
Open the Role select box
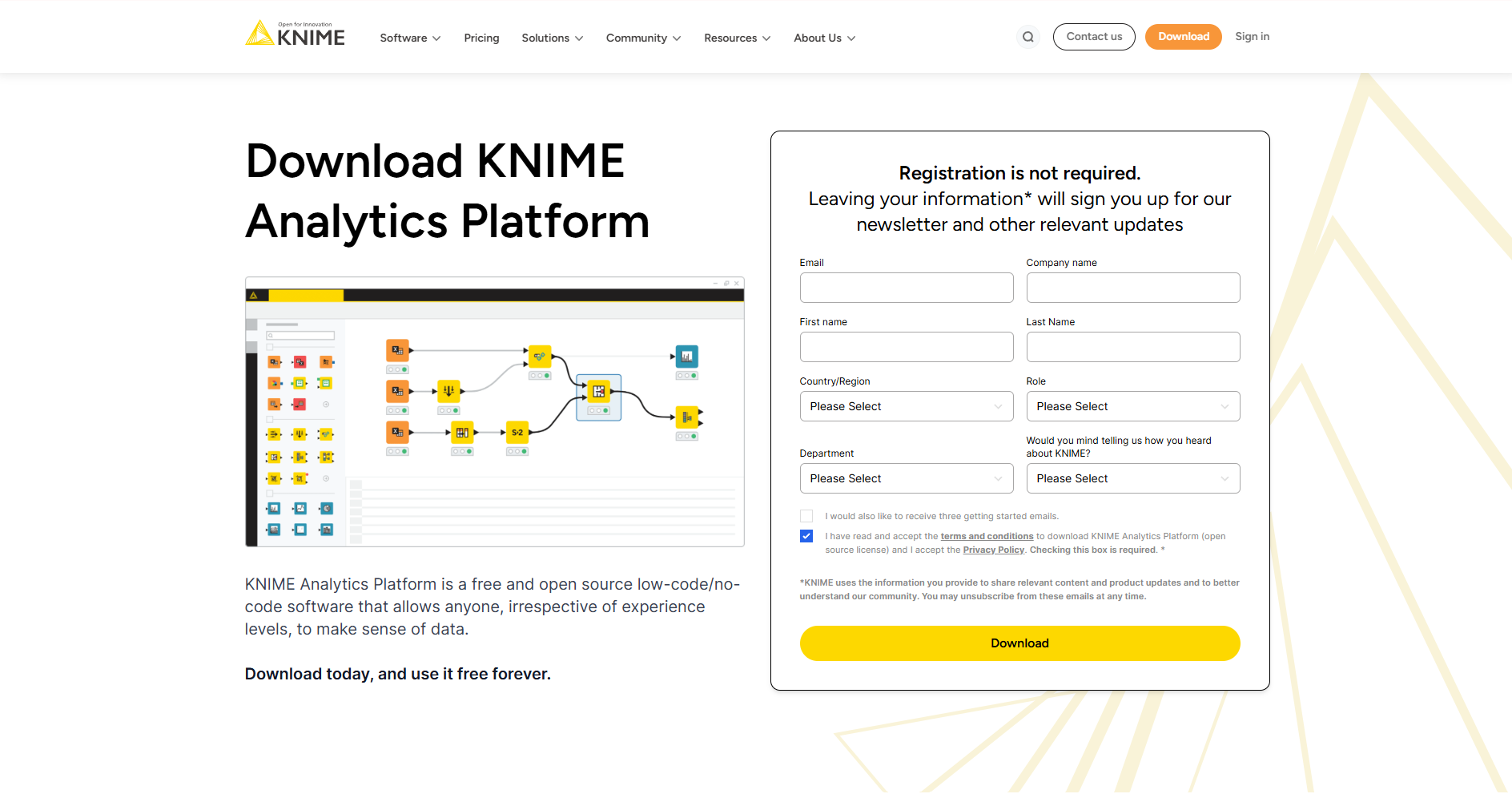click(1132, 406)
